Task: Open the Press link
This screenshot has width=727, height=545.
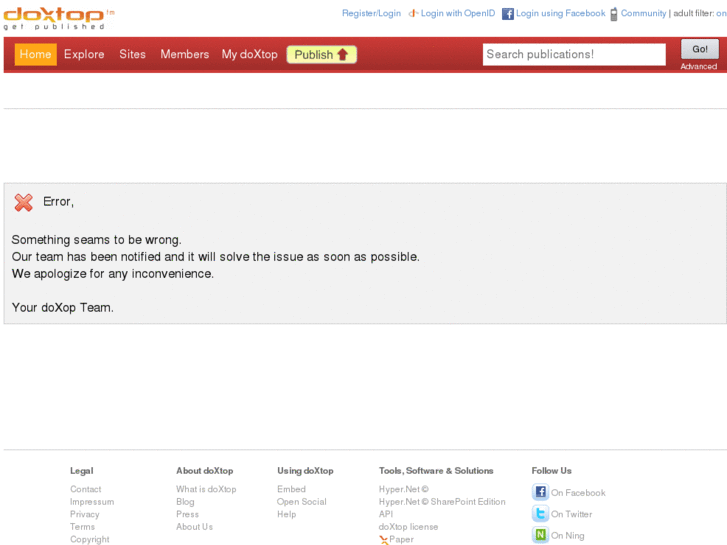Action: pyautogui.click(x=187, y=514)
